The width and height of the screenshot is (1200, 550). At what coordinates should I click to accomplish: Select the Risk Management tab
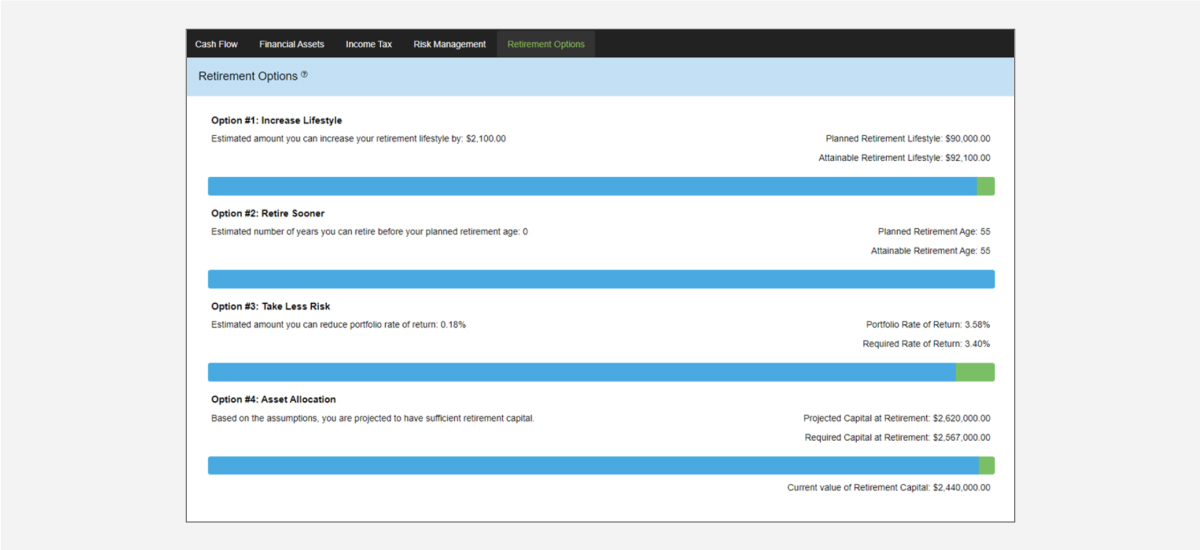click(x=449, y=44)
